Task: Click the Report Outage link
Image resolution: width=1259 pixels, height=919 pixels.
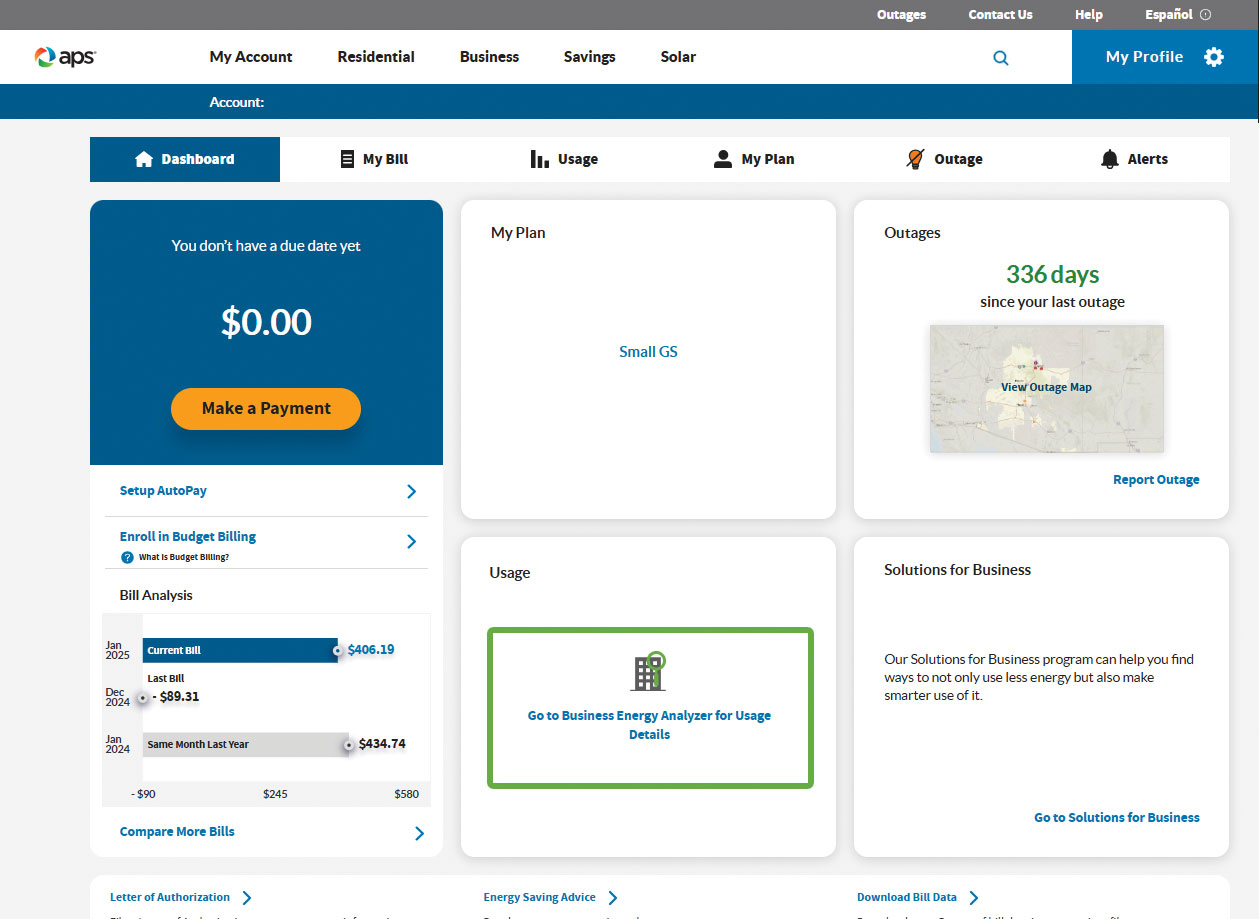Action: coord(1156,480)
